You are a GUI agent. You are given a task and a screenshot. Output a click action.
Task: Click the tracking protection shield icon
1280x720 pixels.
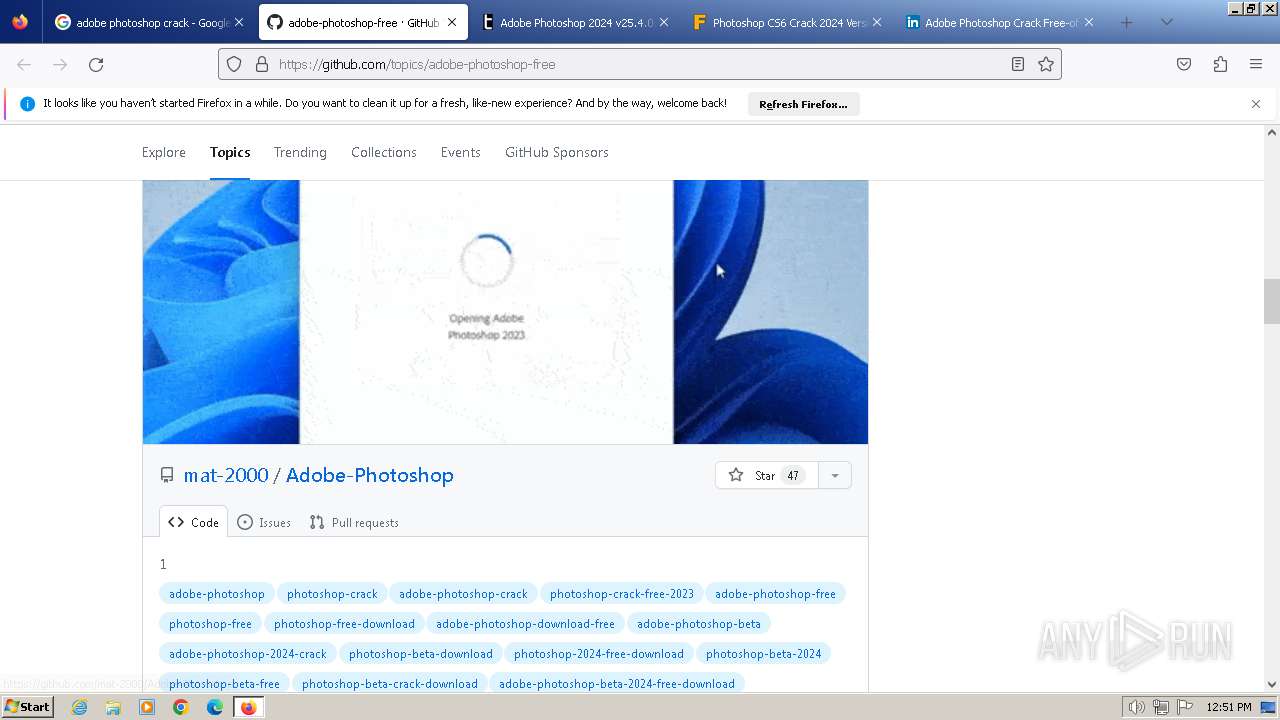234,64
